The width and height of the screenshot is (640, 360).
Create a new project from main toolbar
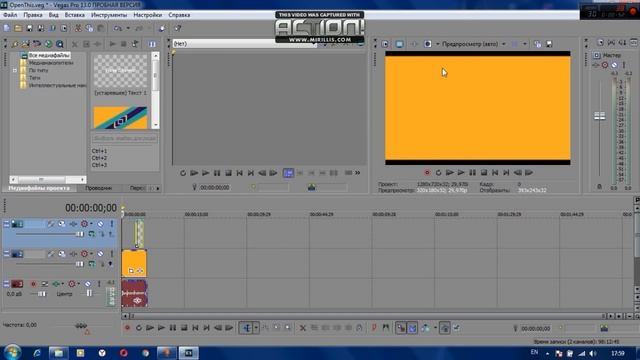click(7, 28)
